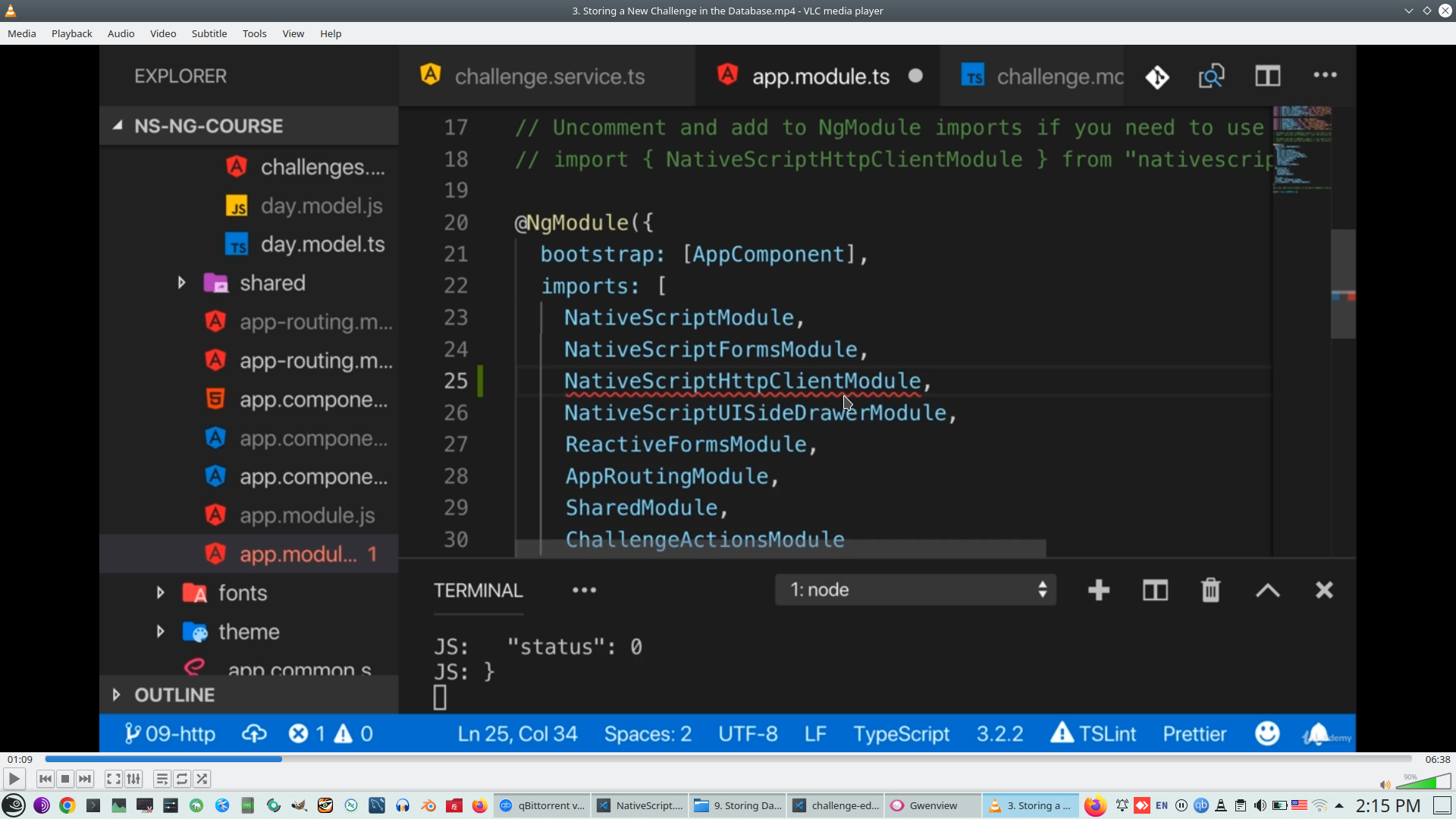Screen dimensions: 1456x819
Task: Toggle random shuffle playback
Action: click(202, 779)
